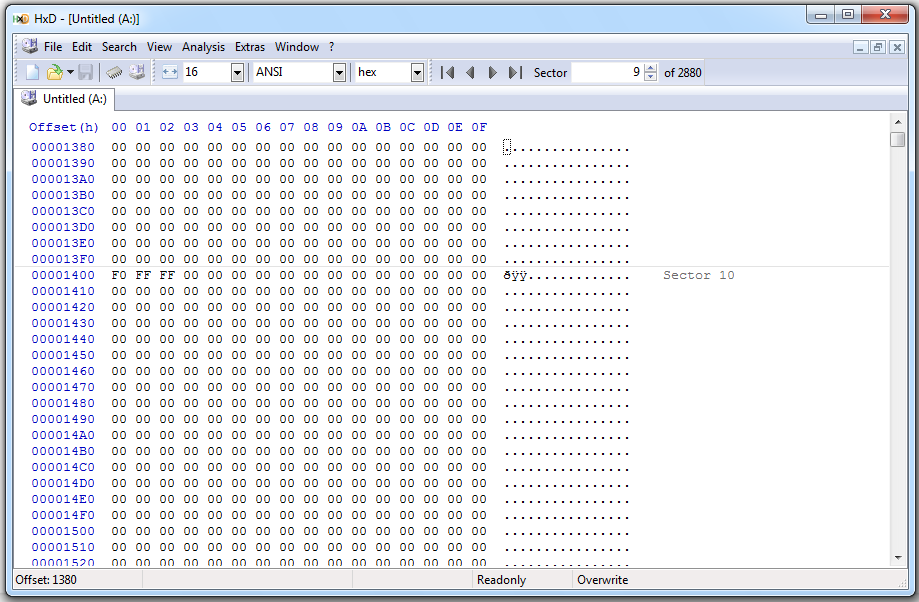This screenshot has height=602, width=919.
Task: Click the Sector number input field
Action: 607,72
